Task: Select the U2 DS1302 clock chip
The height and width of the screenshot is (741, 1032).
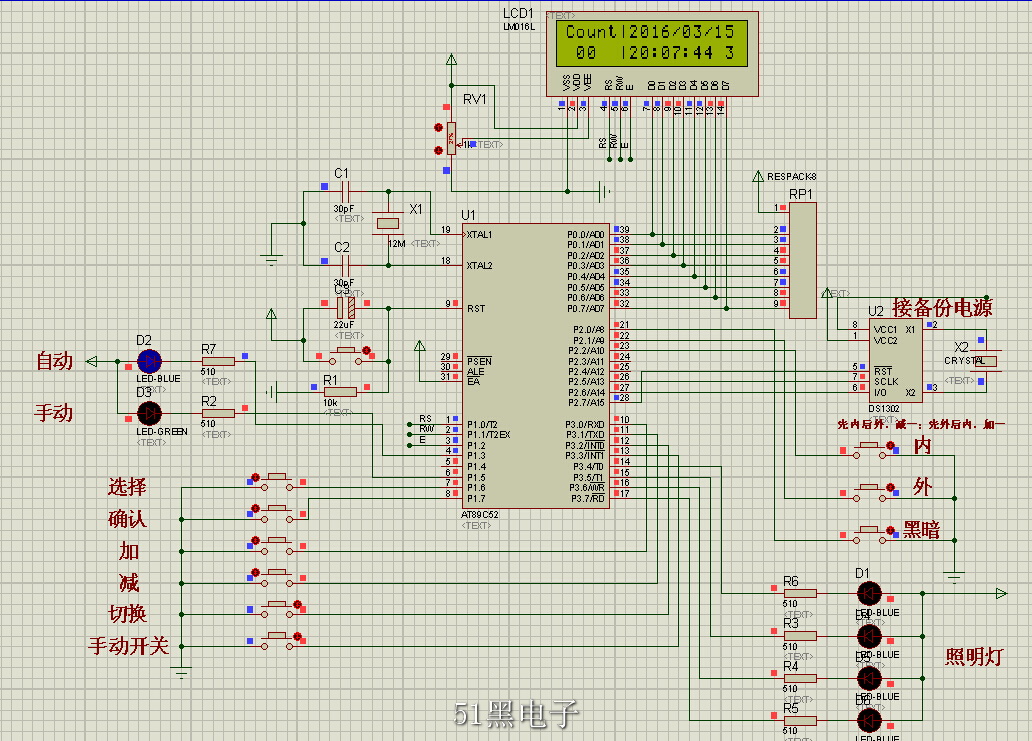Action: tap(895, 361)
